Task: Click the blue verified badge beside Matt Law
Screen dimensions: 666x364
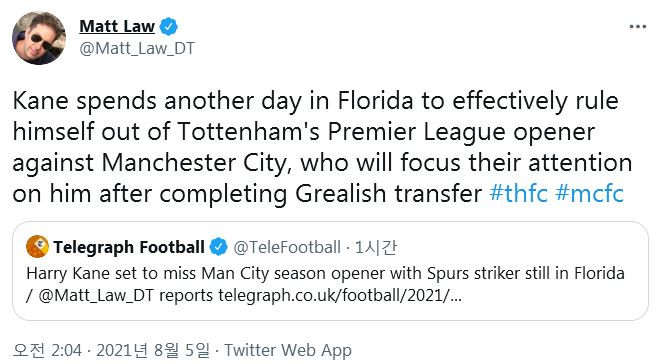Action: tap(169, 27)
